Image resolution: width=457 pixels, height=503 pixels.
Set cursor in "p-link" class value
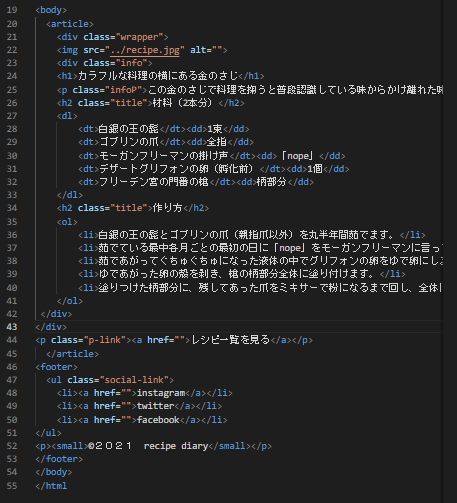pos(105,340)
